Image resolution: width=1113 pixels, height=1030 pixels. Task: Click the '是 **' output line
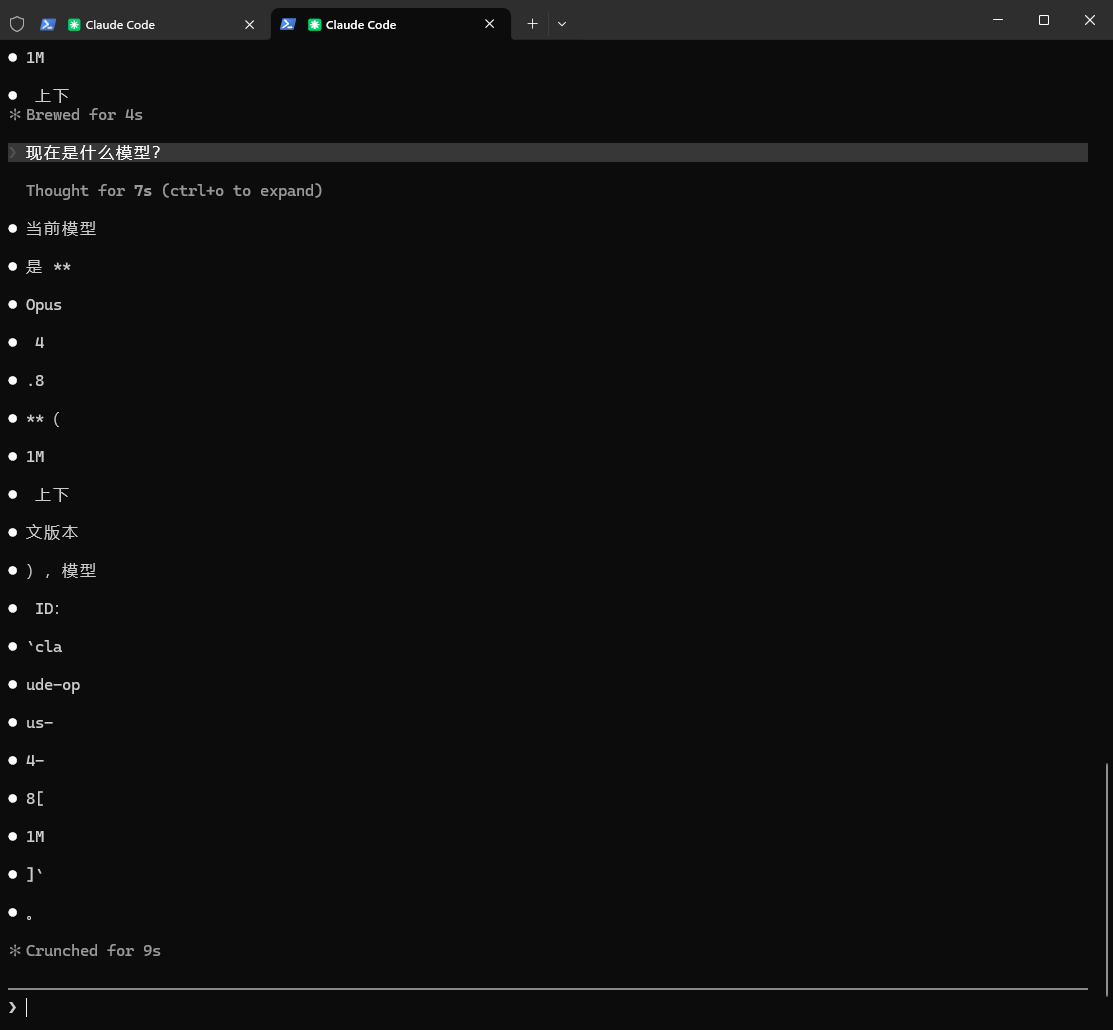48,267
